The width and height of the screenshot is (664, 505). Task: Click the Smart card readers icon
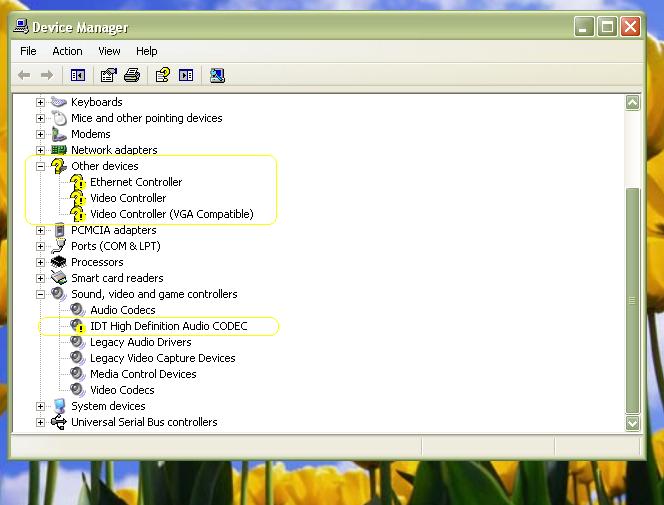[59, 278]
